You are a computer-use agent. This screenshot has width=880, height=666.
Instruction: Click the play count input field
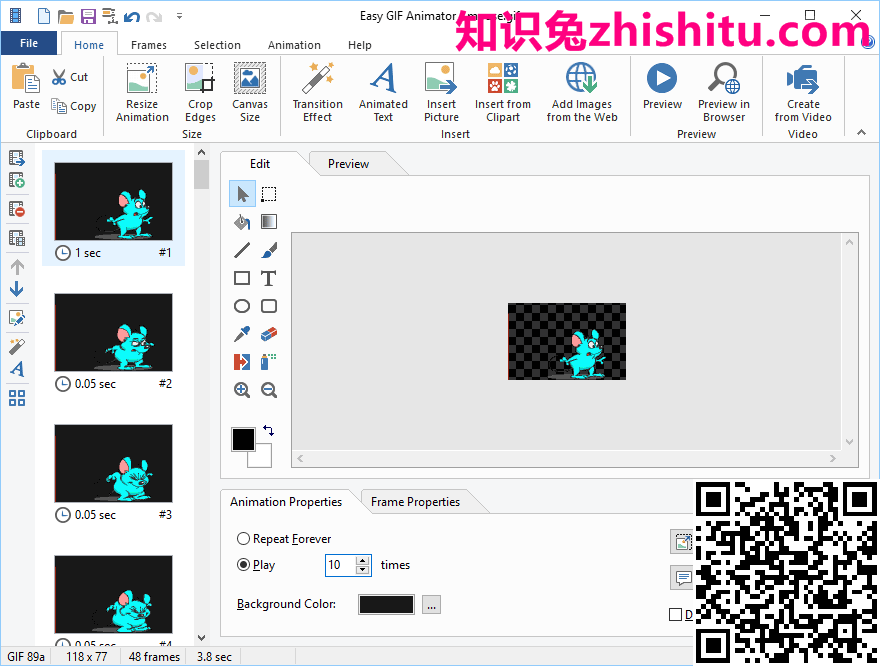[340, 565]
